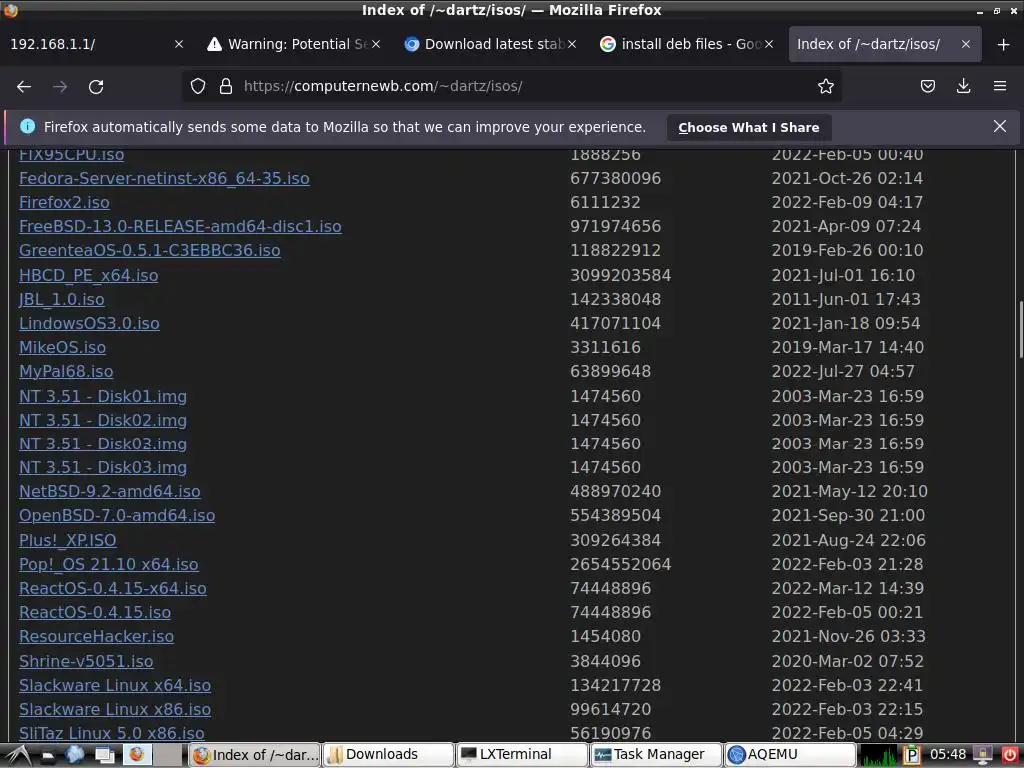
Task: Click the forward navigation arrow
Action: click(x=60, y=86)
